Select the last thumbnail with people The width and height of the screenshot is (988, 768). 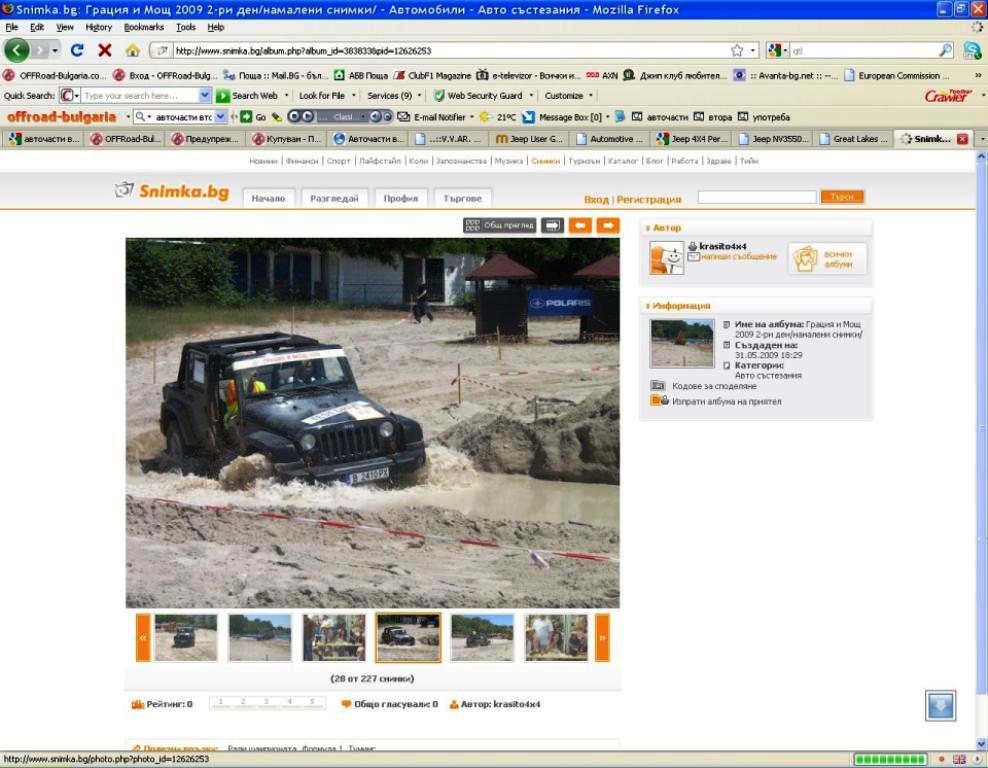[x=556, y=638]
